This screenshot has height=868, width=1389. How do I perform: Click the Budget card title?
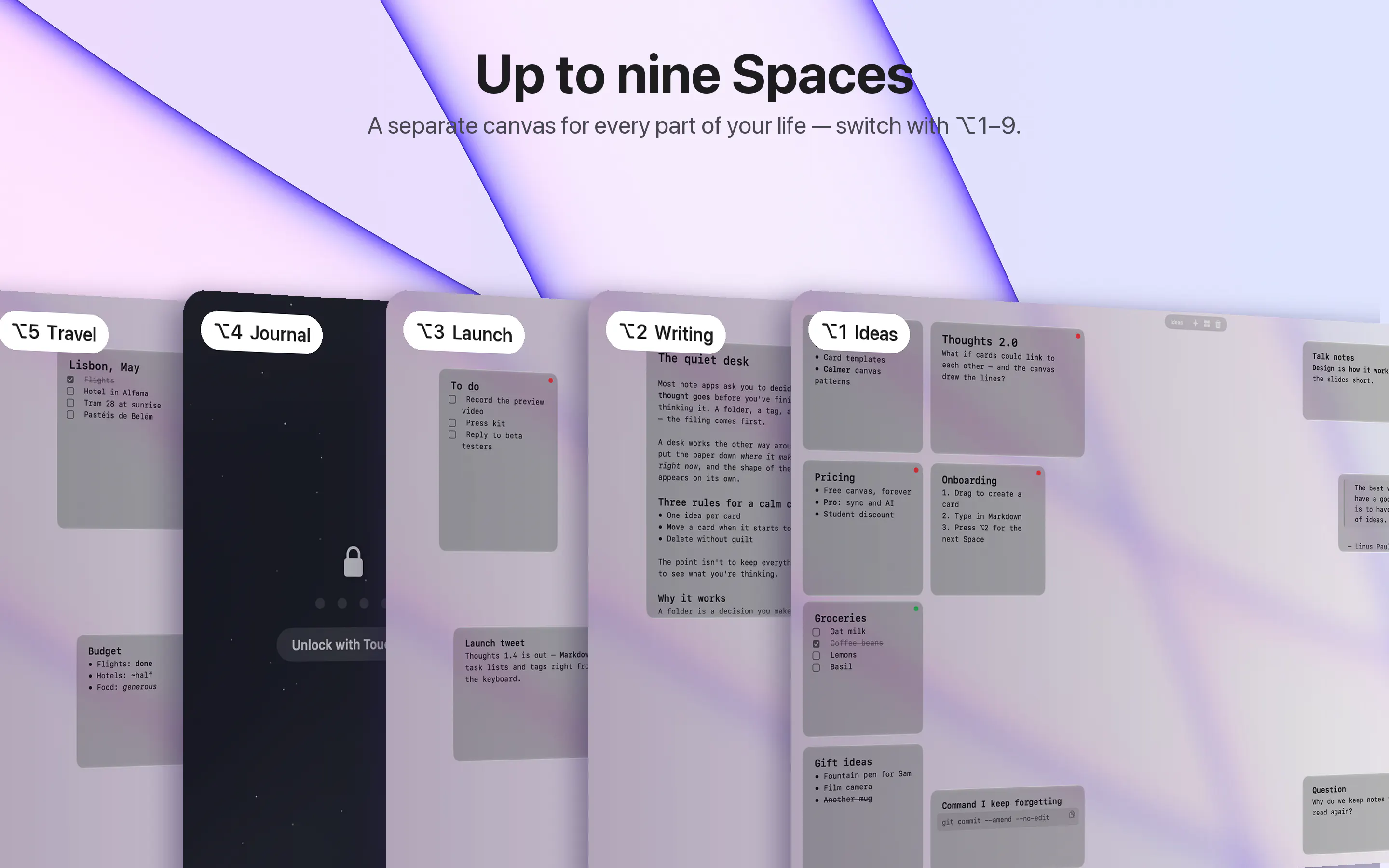pyautogui.click(x=105, y=651)
